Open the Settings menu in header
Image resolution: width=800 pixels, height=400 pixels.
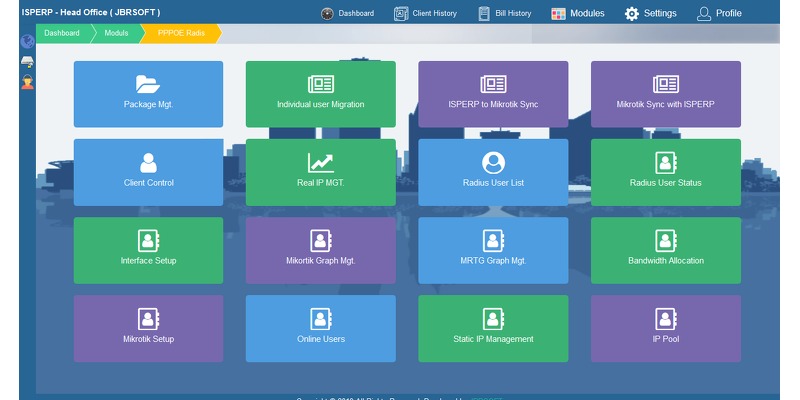point(650,13)
